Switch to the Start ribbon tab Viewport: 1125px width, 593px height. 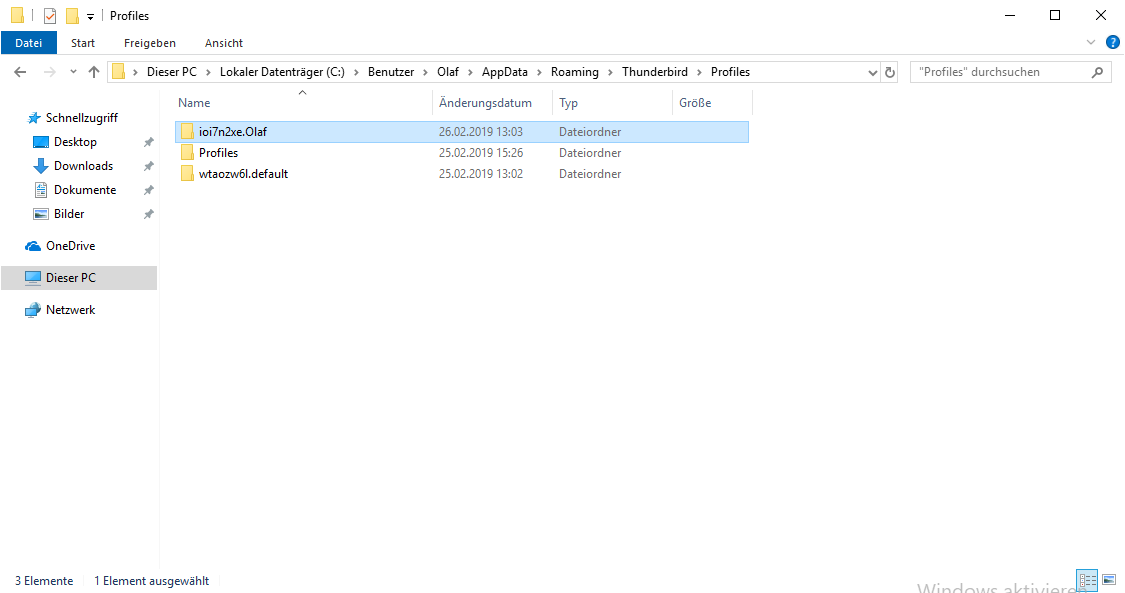click(x=83, y=43)
